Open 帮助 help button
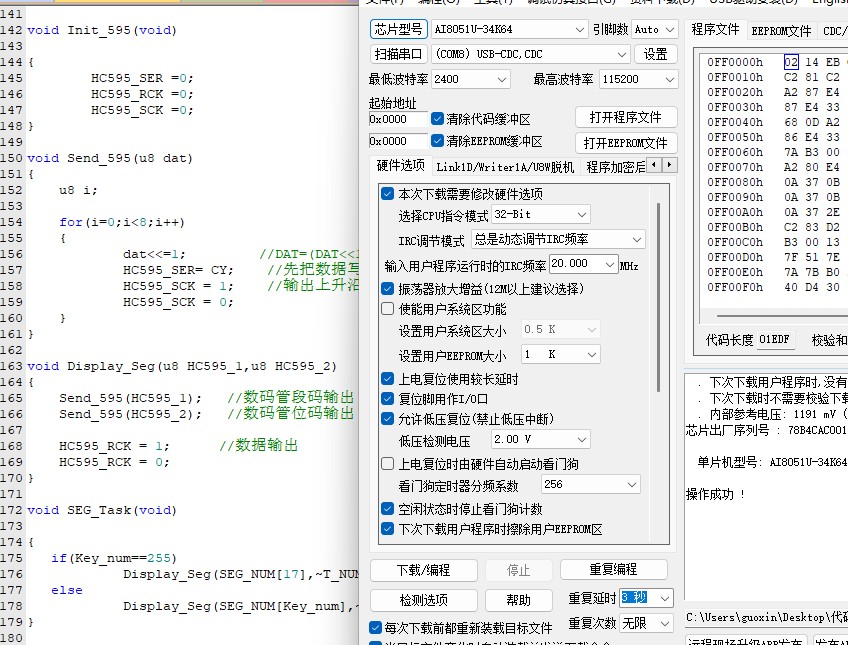848x645 pixels. click(x=518, y=600)
